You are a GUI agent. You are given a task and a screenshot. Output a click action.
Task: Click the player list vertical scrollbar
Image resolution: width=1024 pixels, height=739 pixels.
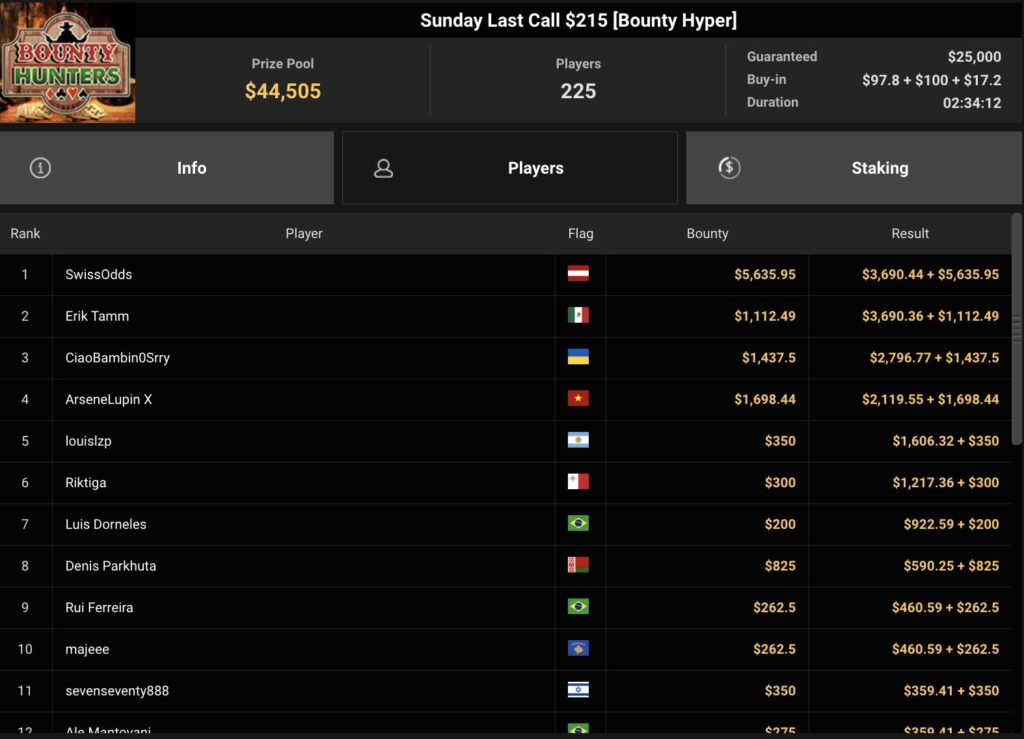click(x=1017, y=330)
